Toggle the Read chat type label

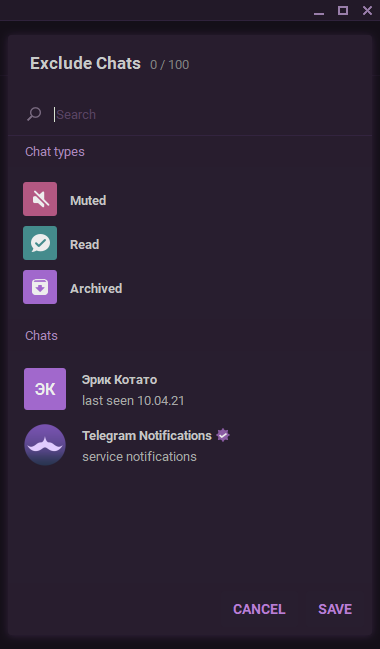pyautogui.click(x=84, y=244)
